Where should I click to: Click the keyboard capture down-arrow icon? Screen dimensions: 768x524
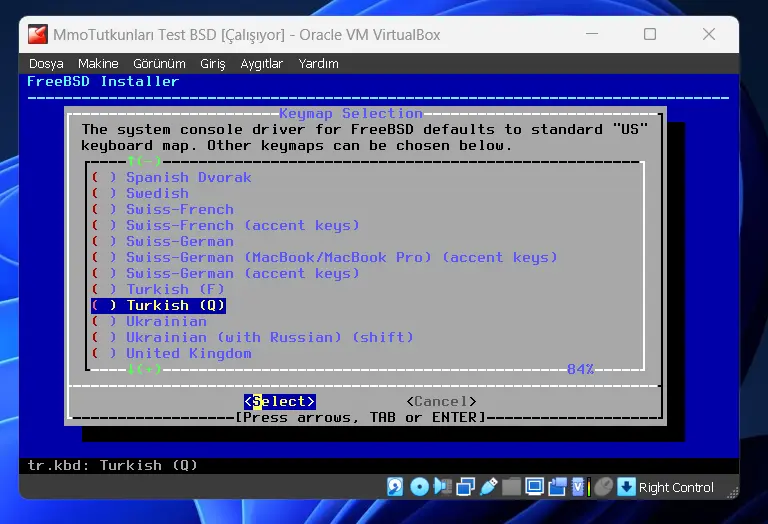click(626, 487)
